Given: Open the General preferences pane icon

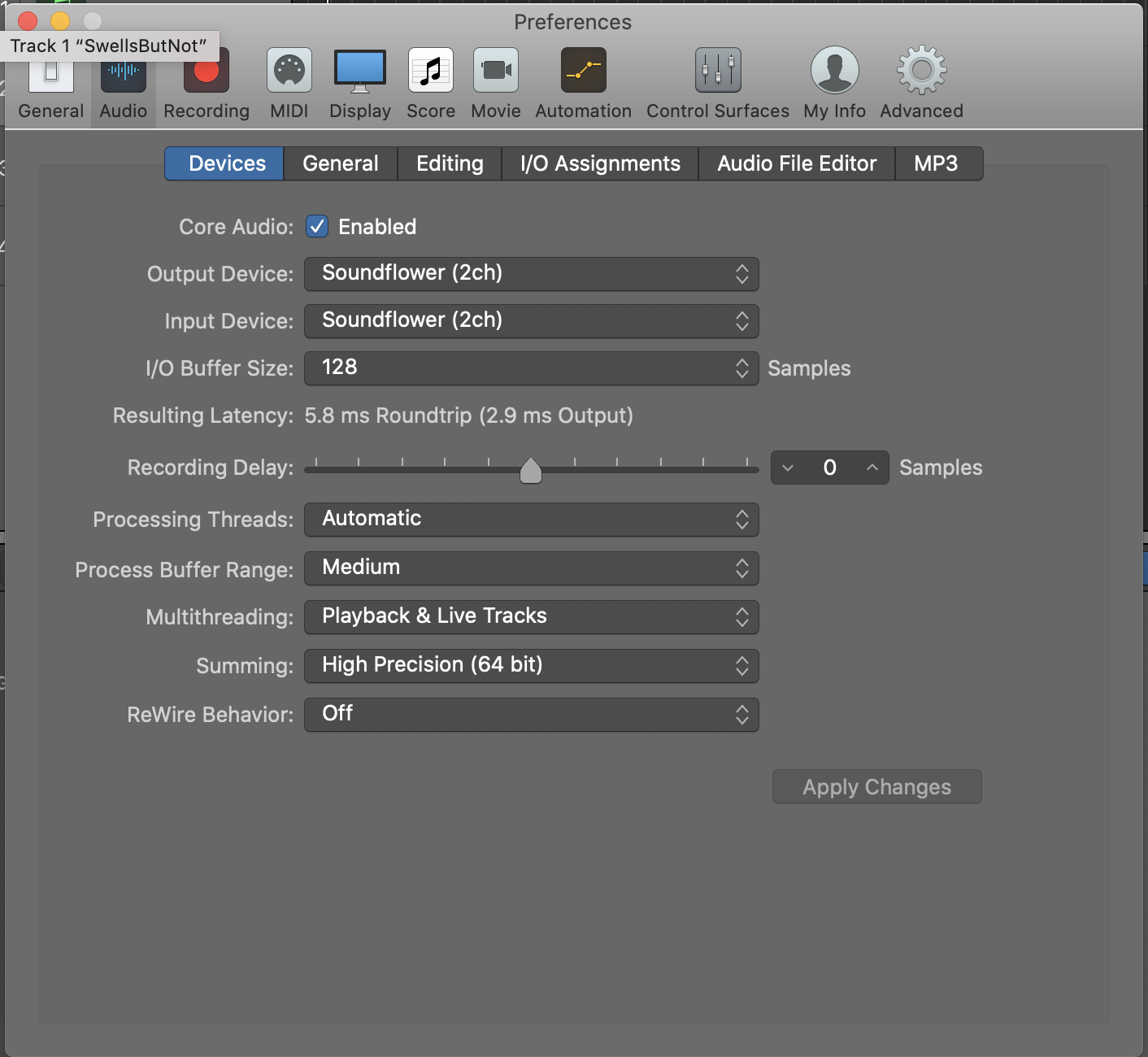Looking at the screenshot, I should 51,77.
